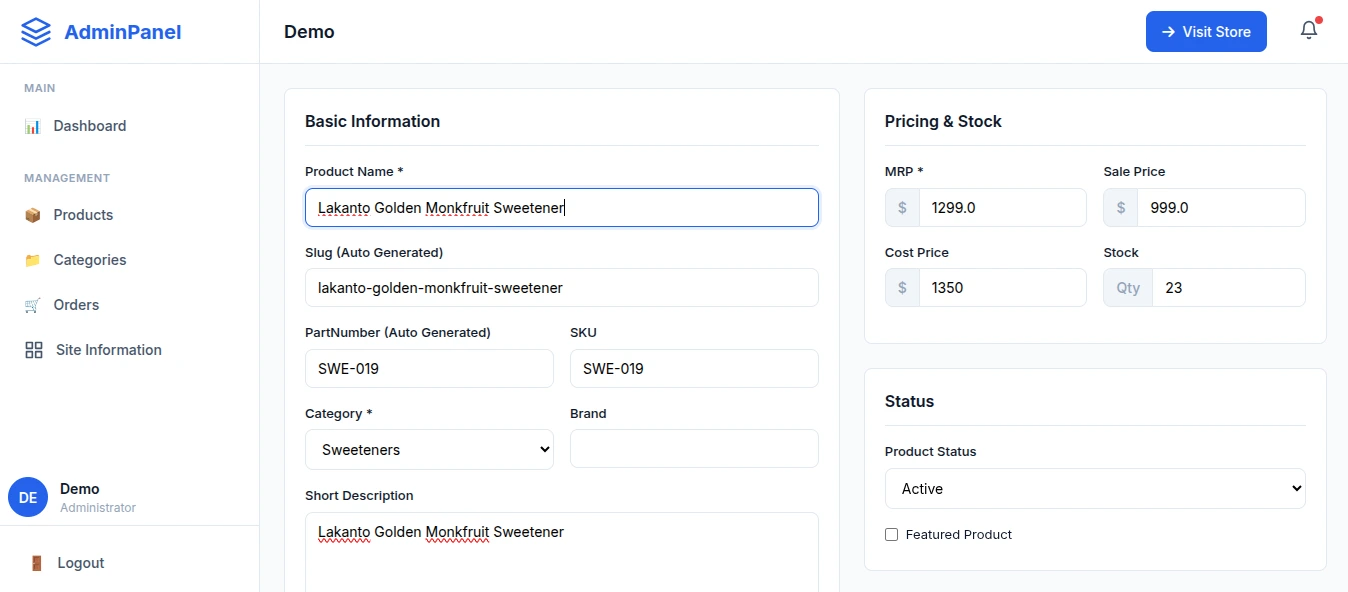The height and width of the screenshot is (592, 1348).
Task: Click the Logout door icon
Action: [36, 563]
